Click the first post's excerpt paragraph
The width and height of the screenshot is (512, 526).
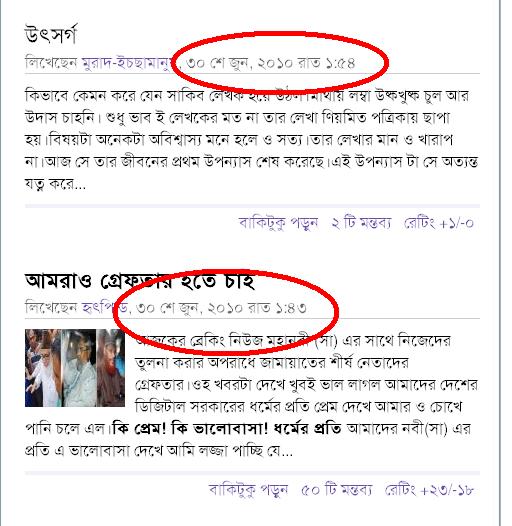pos(252,140)
